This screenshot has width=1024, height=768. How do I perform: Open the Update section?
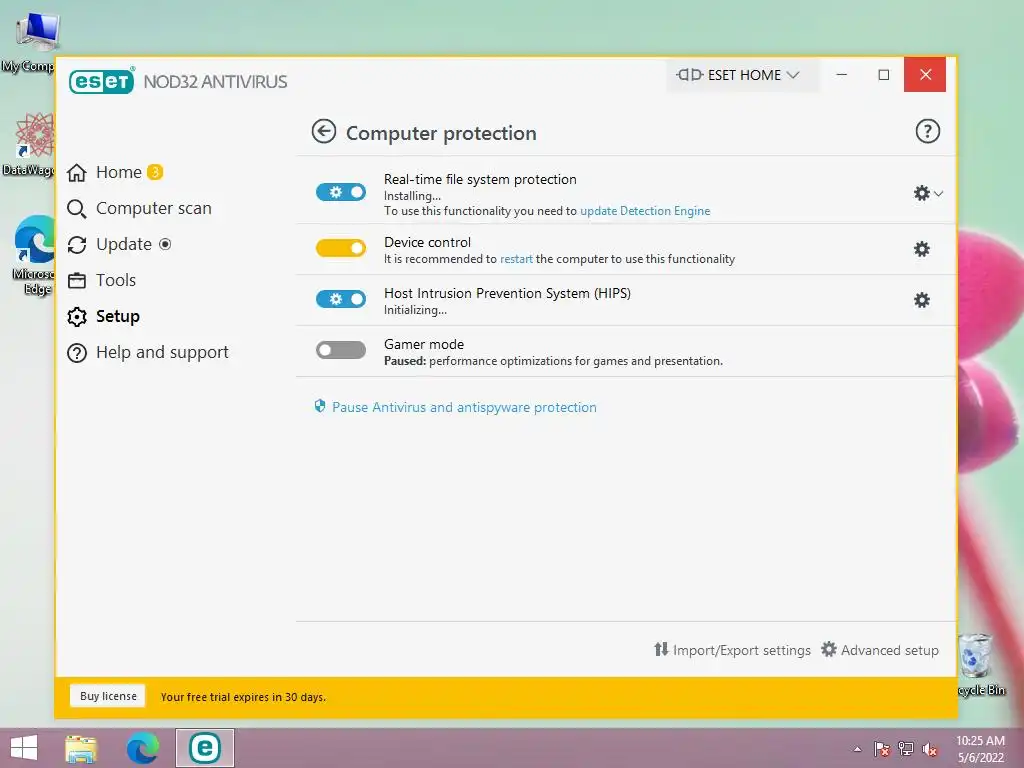tap(110, 244)
